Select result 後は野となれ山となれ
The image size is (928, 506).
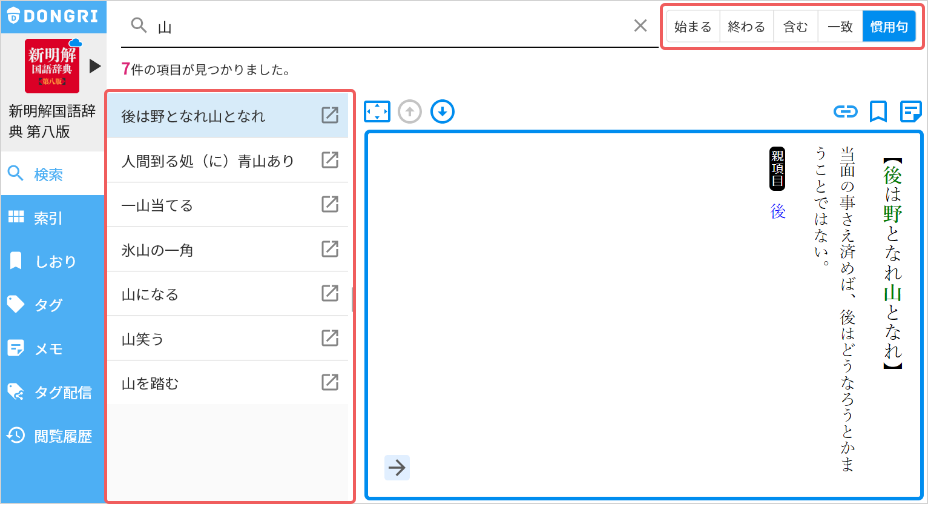pos(227,116)
